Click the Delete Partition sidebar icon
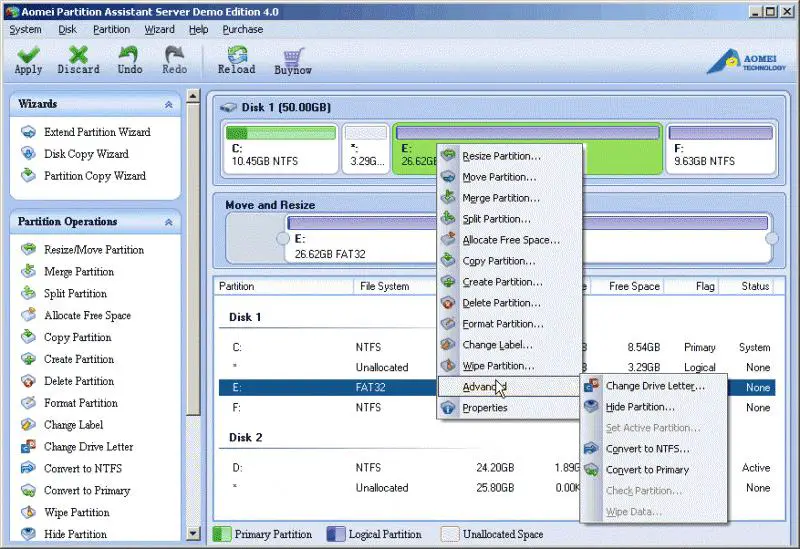The height and width of the screenshot is (549, 800). click(29, 381)
